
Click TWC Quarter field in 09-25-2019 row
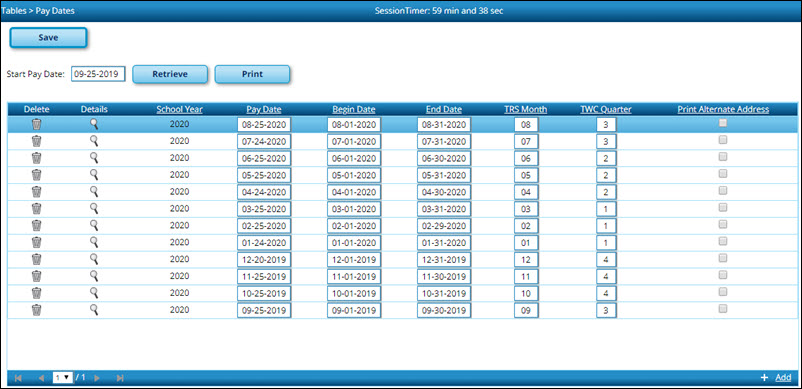[x=606, y=310]
